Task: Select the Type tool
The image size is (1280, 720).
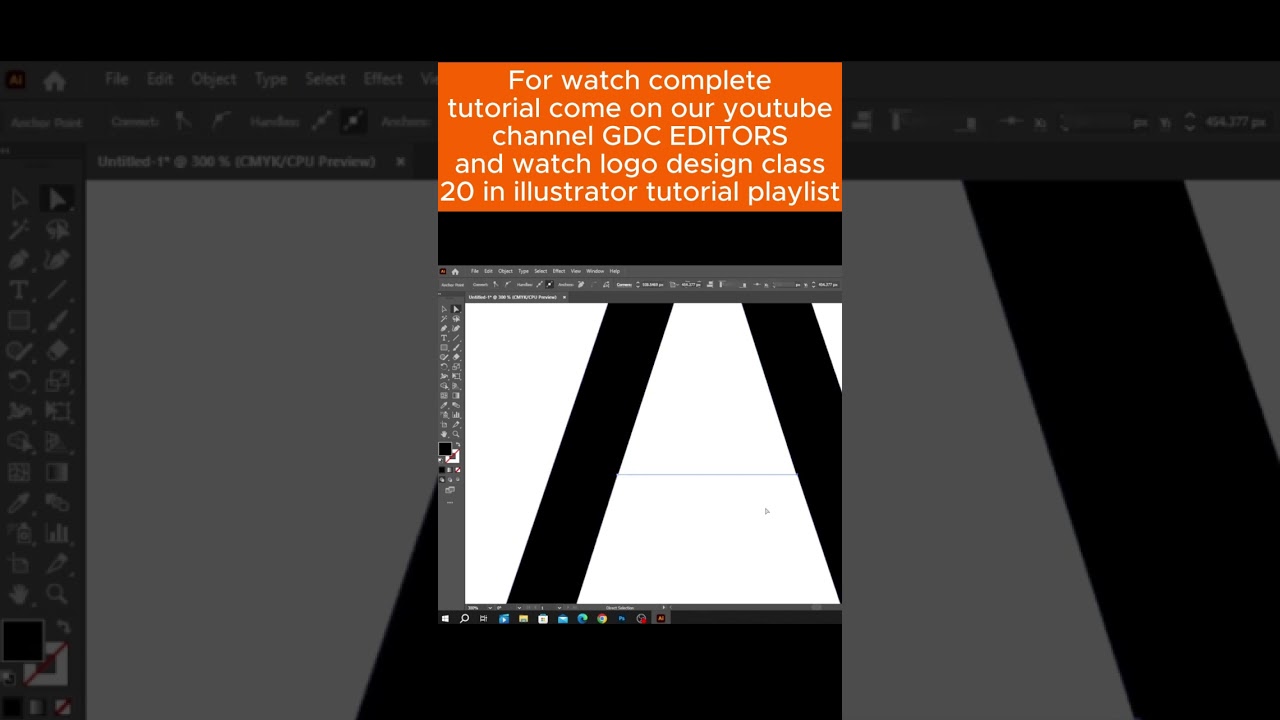Action: tap(444, 338)
